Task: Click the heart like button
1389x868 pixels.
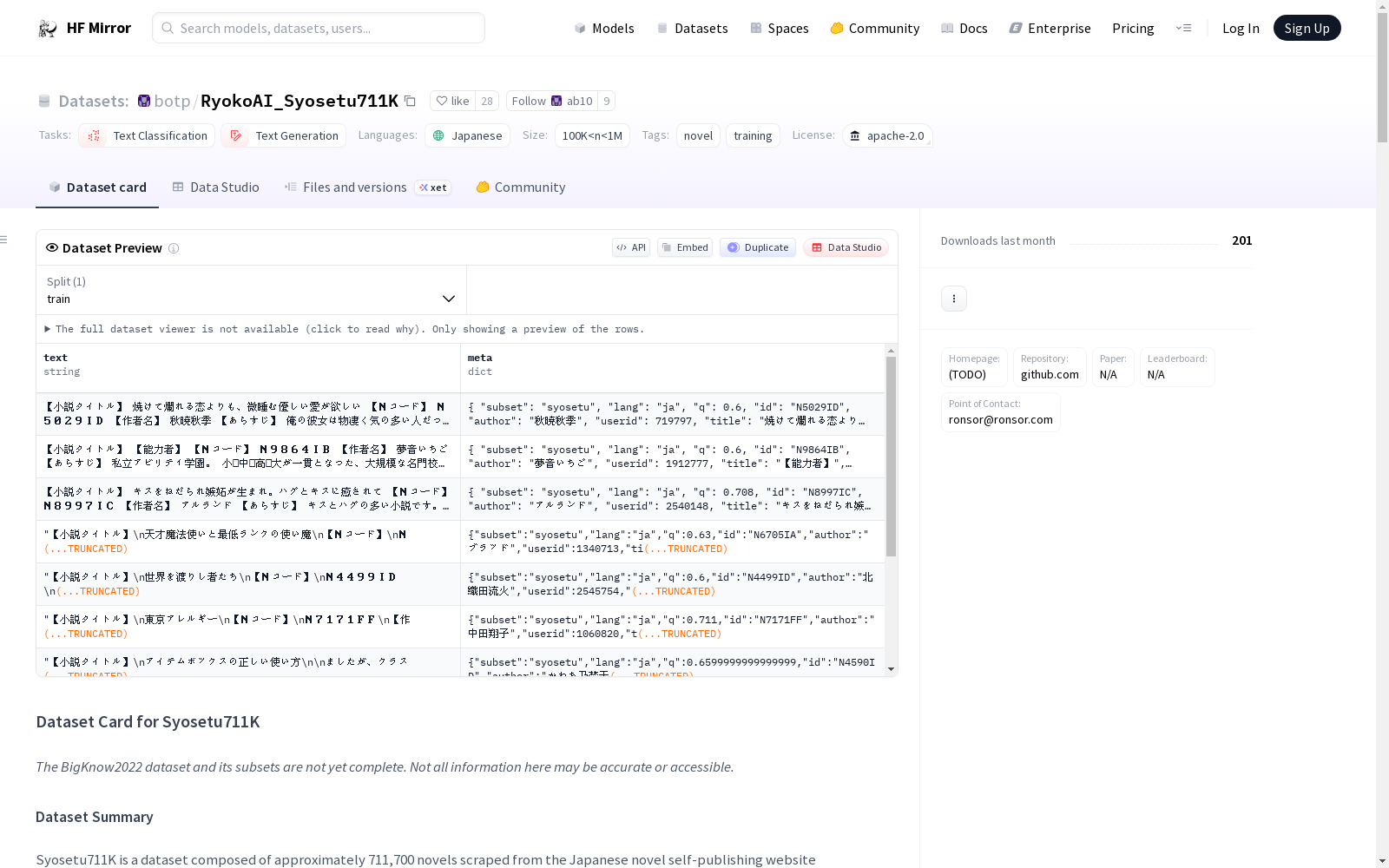Action: (452, 101)
